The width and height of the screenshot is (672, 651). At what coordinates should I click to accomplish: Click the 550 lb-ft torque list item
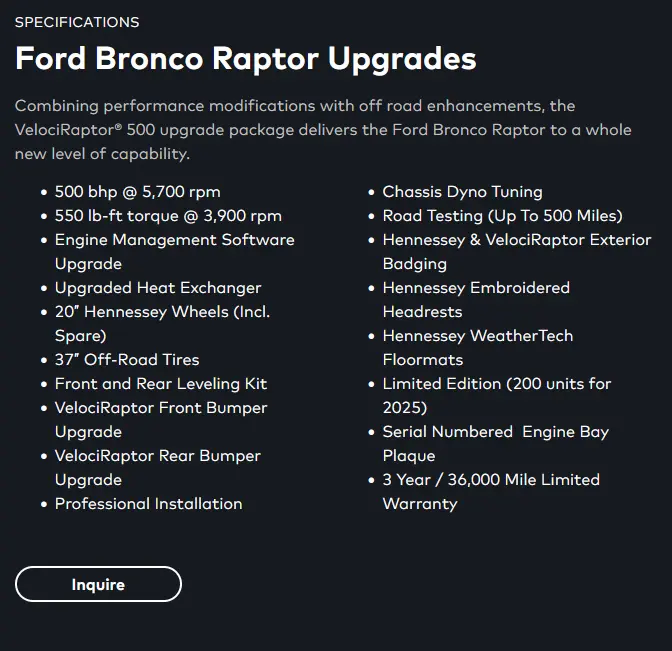168,216
